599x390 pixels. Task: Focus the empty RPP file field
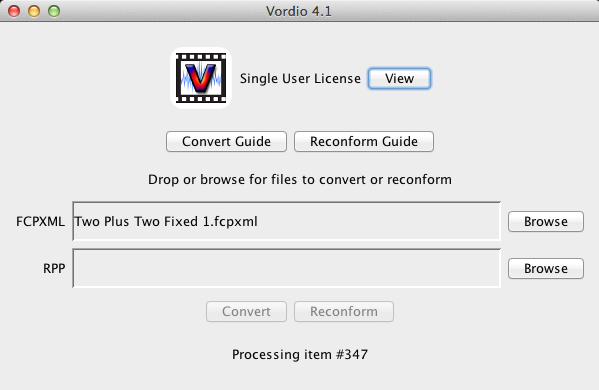[x=287, y=268]
